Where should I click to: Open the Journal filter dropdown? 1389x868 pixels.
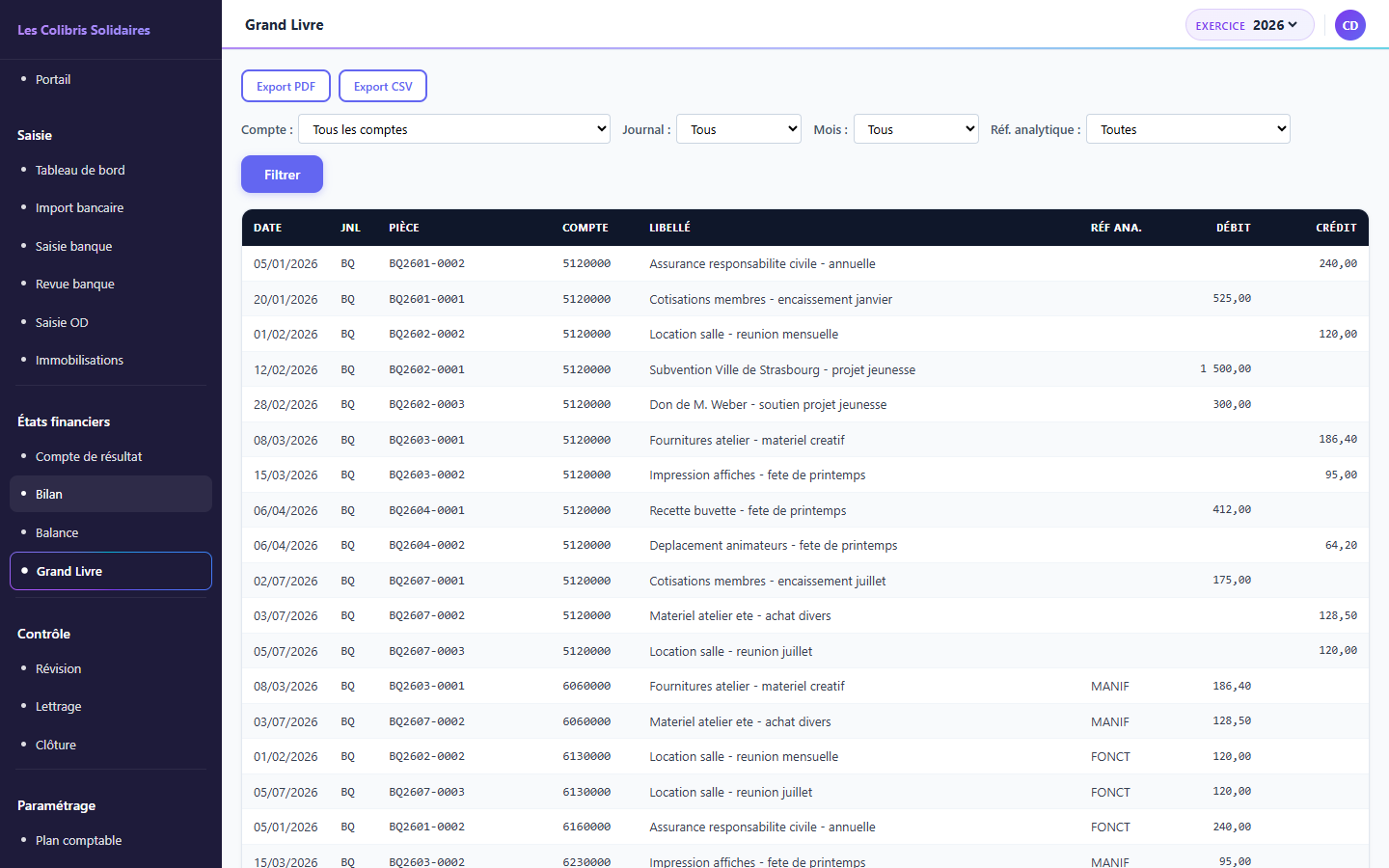click(739, 129)
